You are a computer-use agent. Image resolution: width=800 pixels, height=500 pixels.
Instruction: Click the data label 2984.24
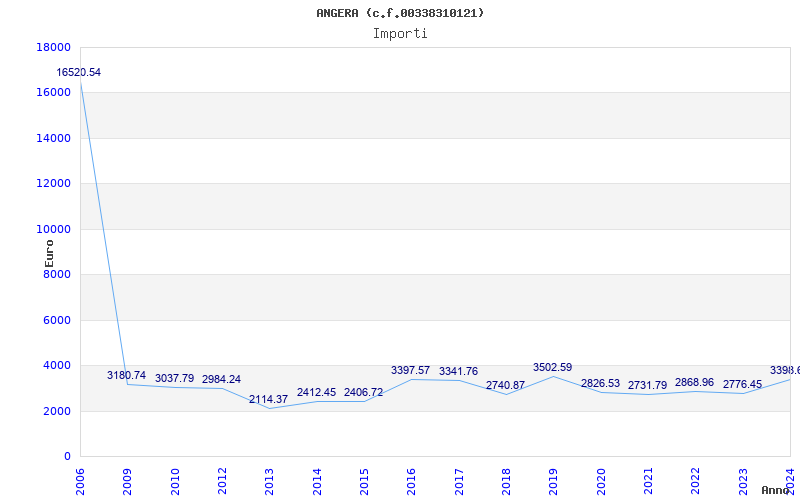221,380
